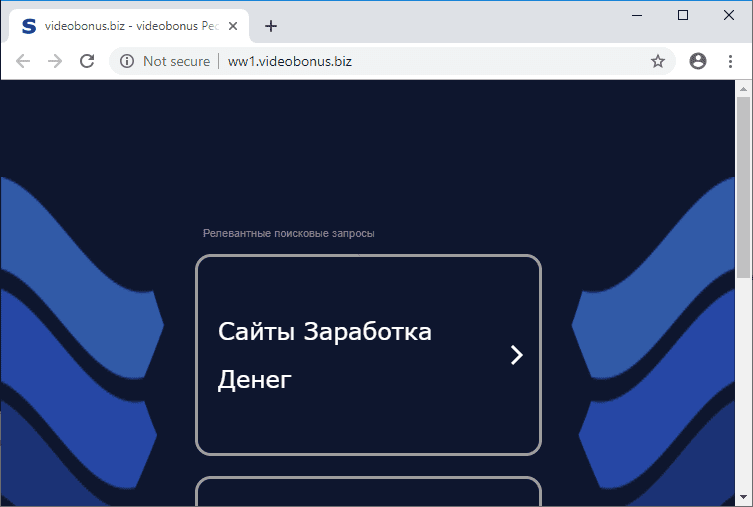Open a new tab with the plus button
753x507 pixels.
(x=271, y=26)
